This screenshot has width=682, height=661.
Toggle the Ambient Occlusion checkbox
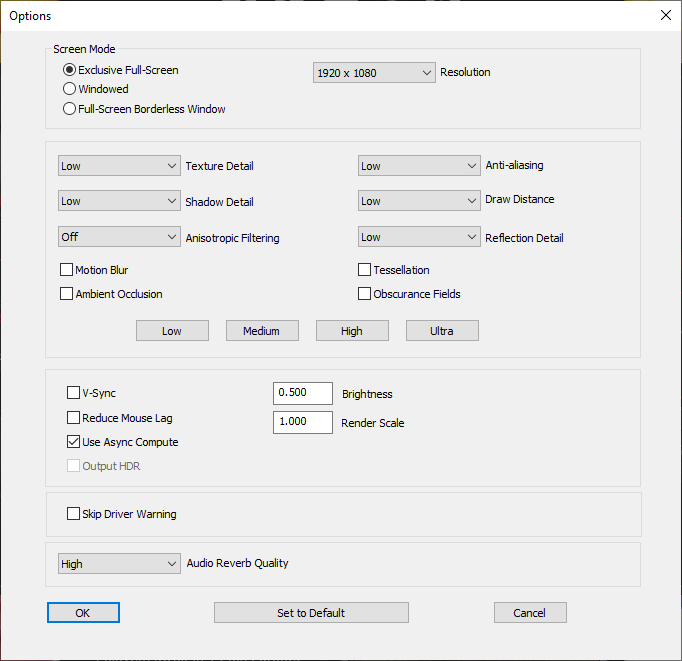pyautogui.click(x=67, y=294)
